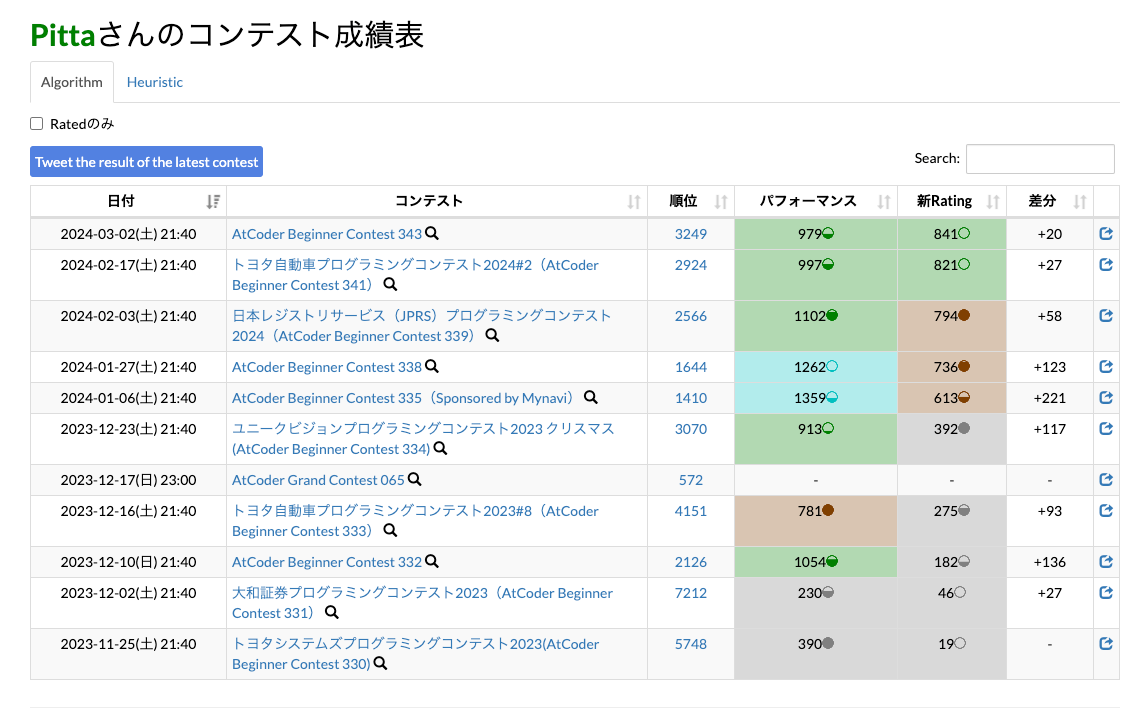Click the +221 rating difference cell
Screen dimensions: 1143x714
(x=1050, y=398)
